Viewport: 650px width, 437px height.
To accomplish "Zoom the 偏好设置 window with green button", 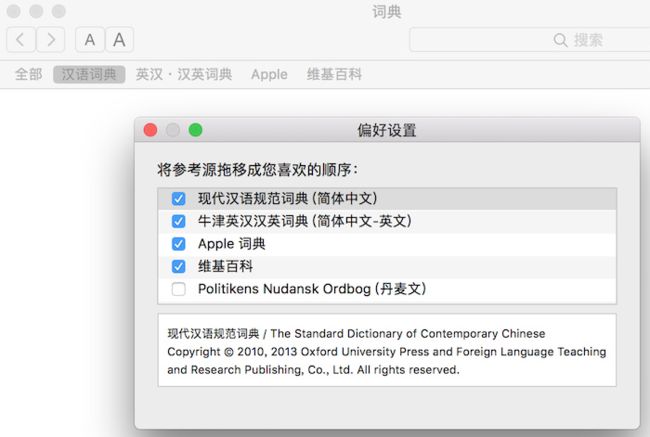I will [195, 130].
